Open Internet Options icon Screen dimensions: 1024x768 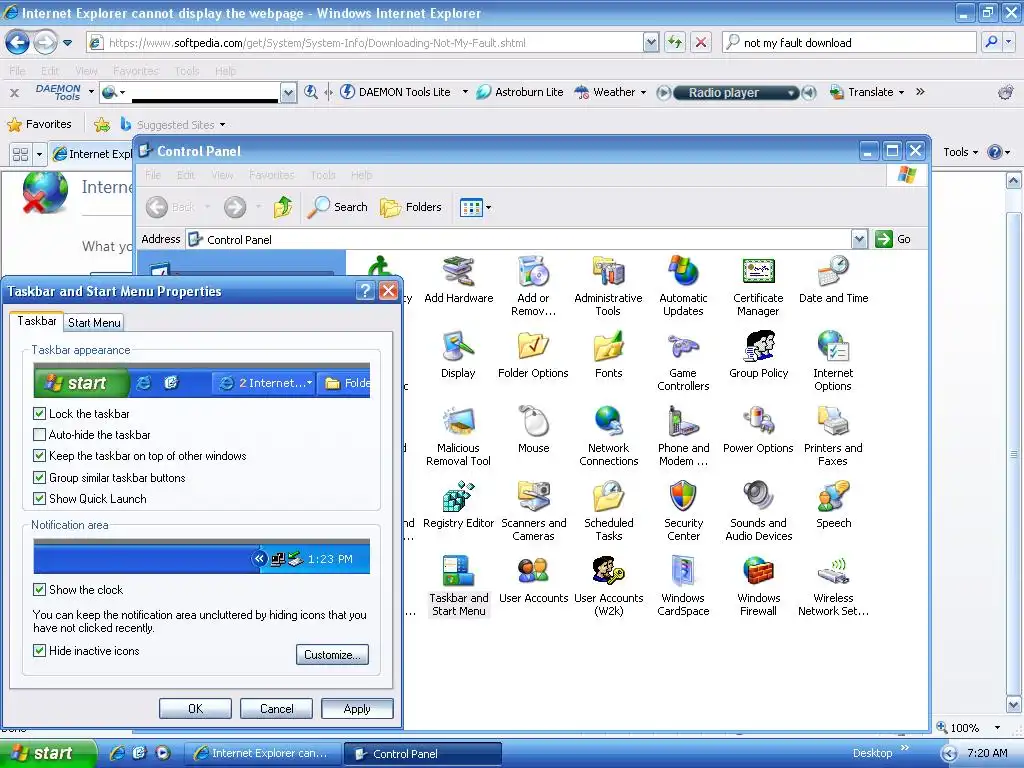click(x=833, y=361)
